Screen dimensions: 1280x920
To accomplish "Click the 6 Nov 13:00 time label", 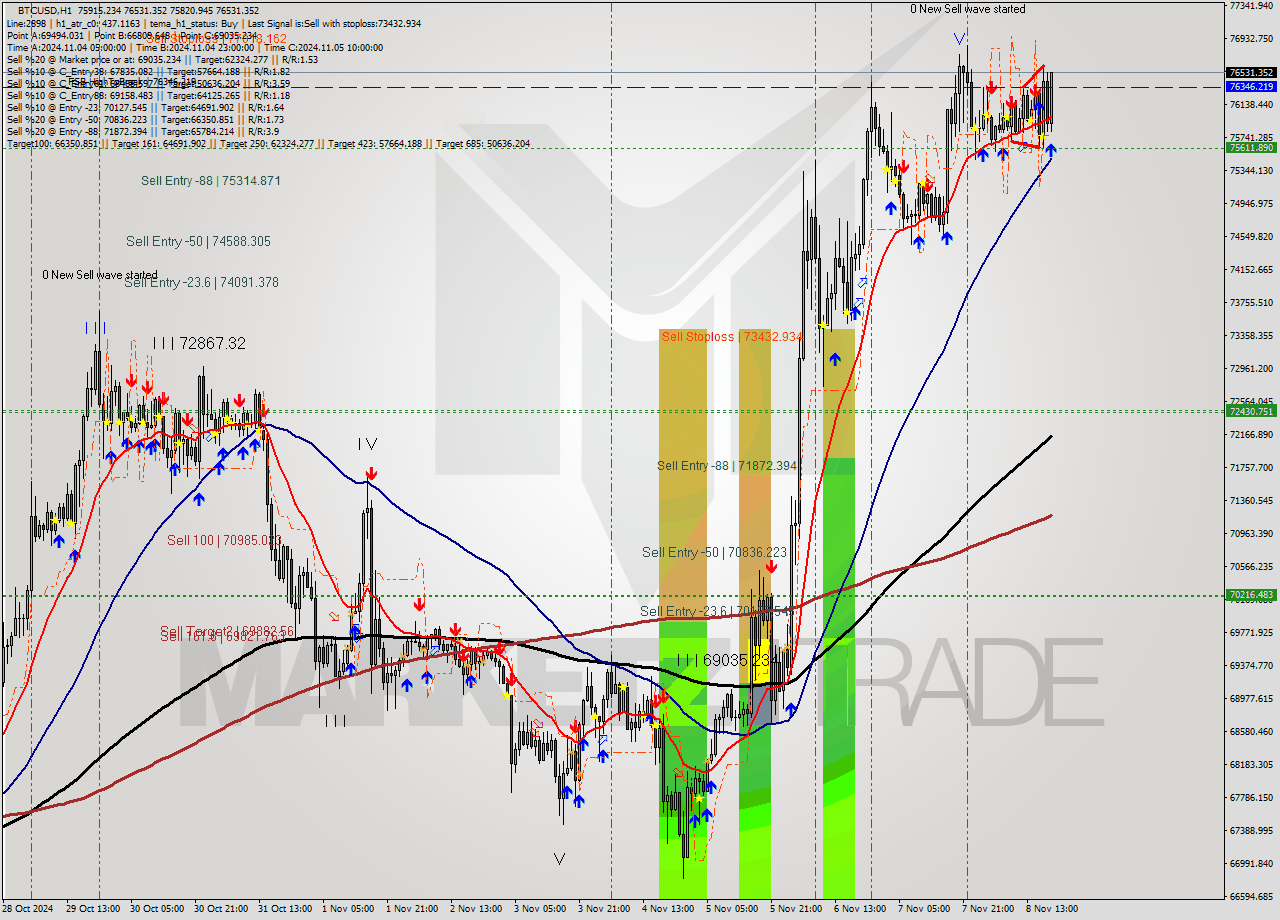I will click(861, 909).
